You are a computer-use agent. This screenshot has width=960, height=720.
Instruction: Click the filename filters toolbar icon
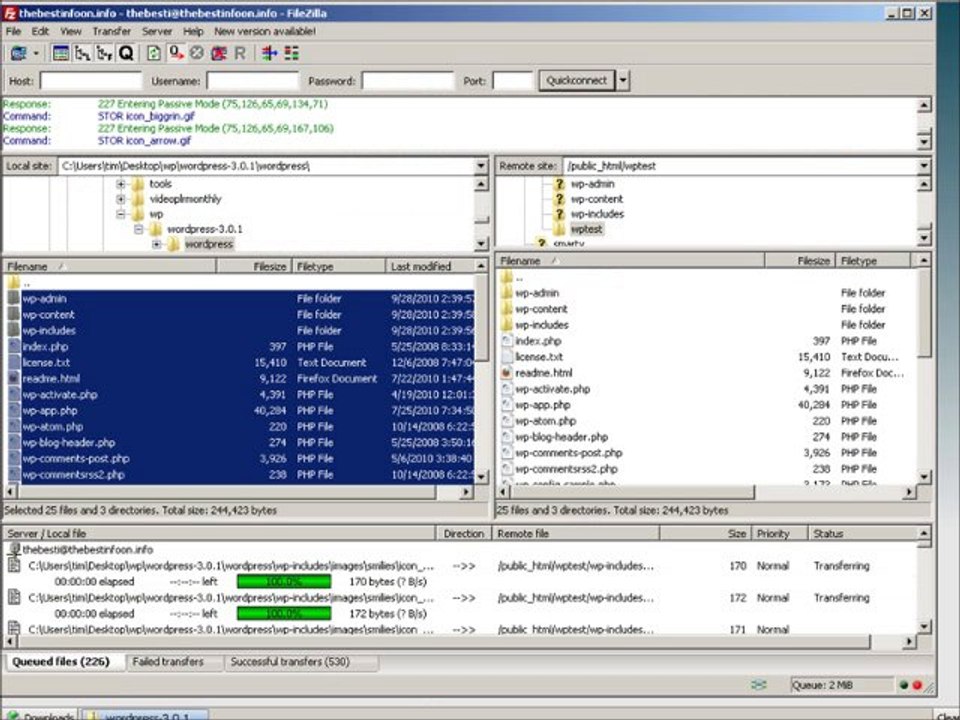291,53
